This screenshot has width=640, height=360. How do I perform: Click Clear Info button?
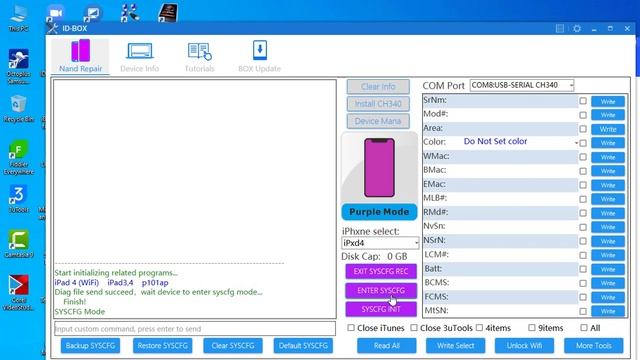(378, 87)
